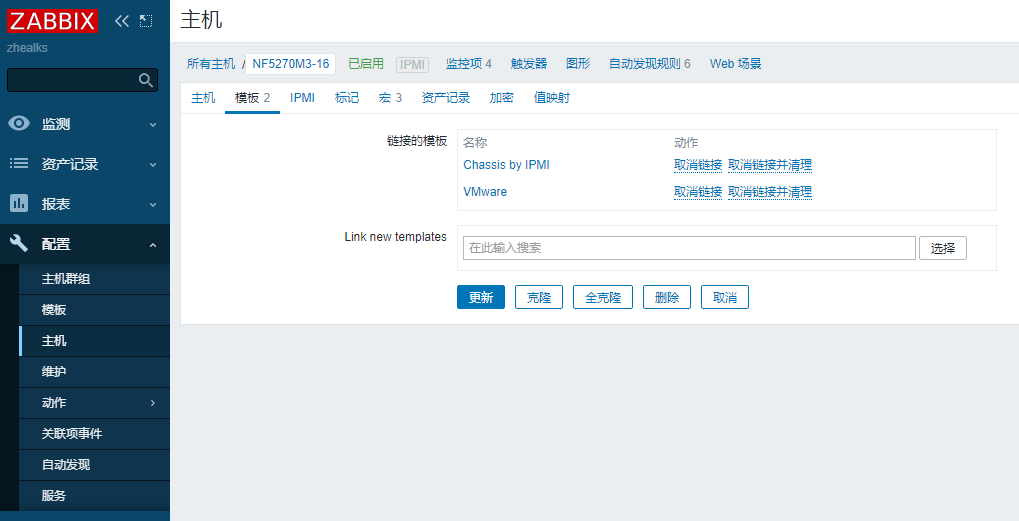Click the list icon beside 资产记录
This screenshot has height=521, width=1019.
coord(19,164)
